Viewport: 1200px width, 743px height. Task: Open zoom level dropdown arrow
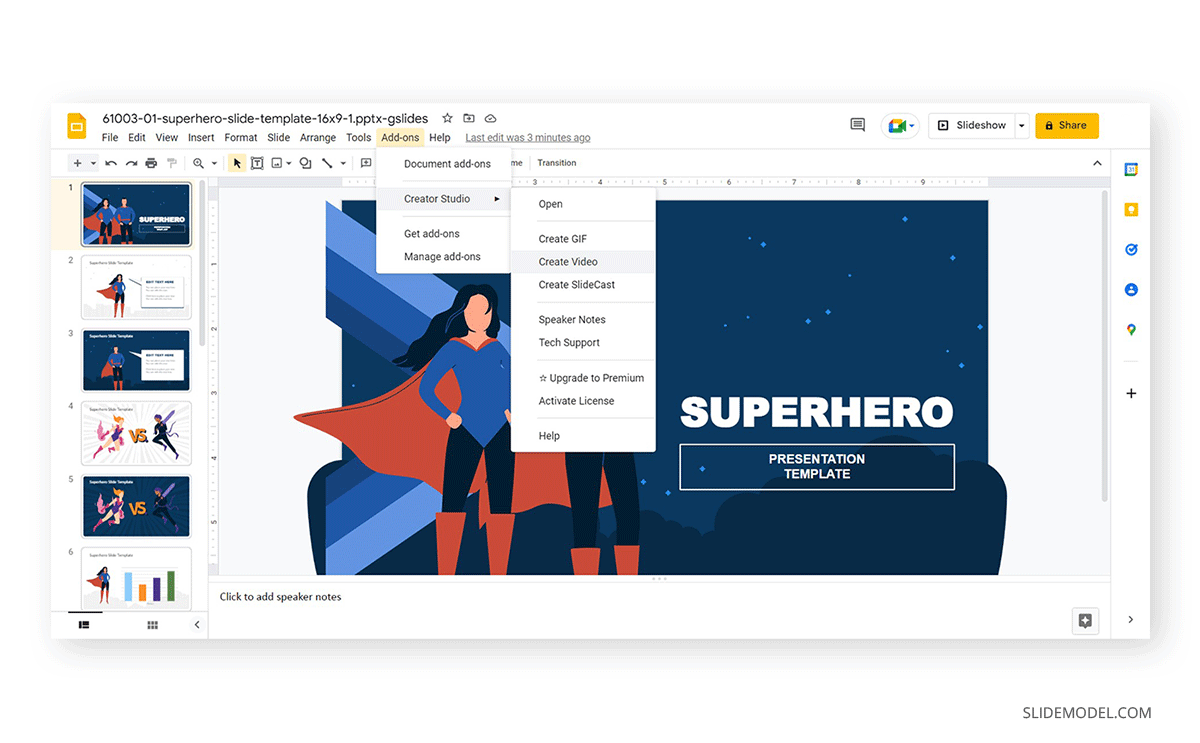[214, 163]
